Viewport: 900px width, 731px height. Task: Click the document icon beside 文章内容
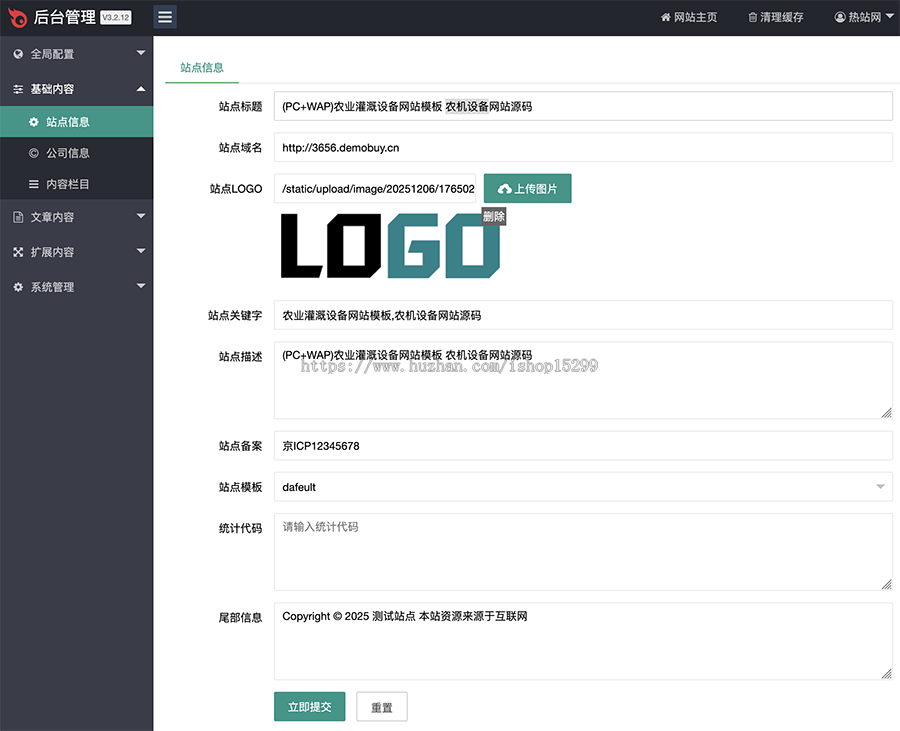click(x=18, y=217)
